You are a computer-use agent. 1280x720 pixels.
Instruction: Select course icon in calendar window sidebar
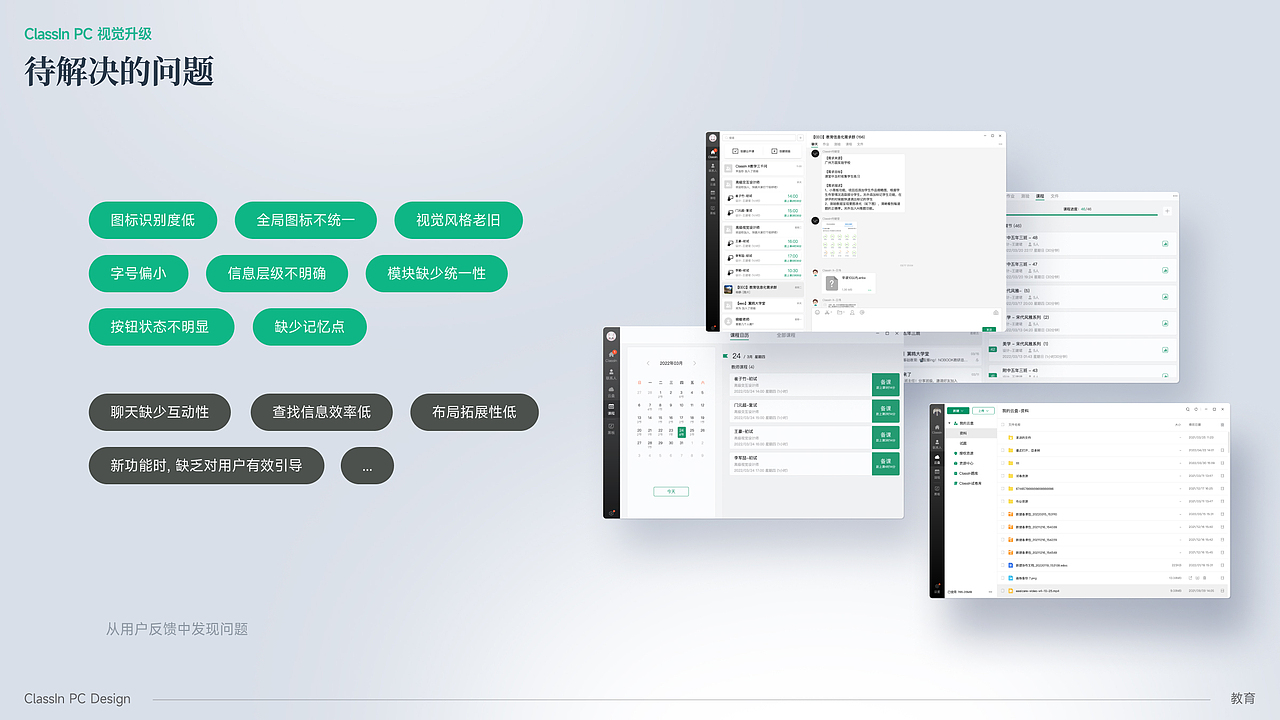click(611, 410)
